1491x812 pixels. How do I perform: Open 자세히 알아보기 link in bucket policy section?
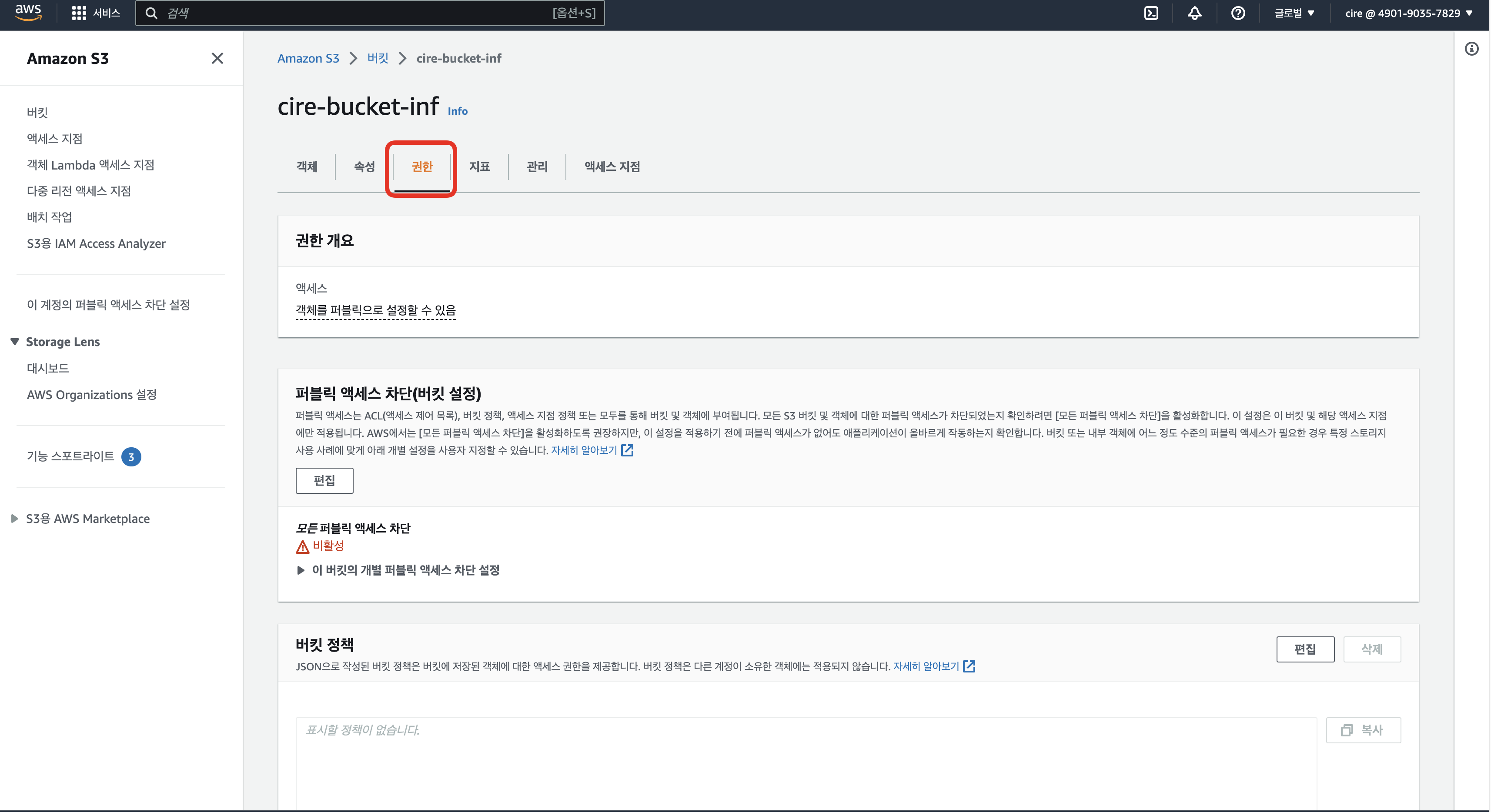point(926,666)
